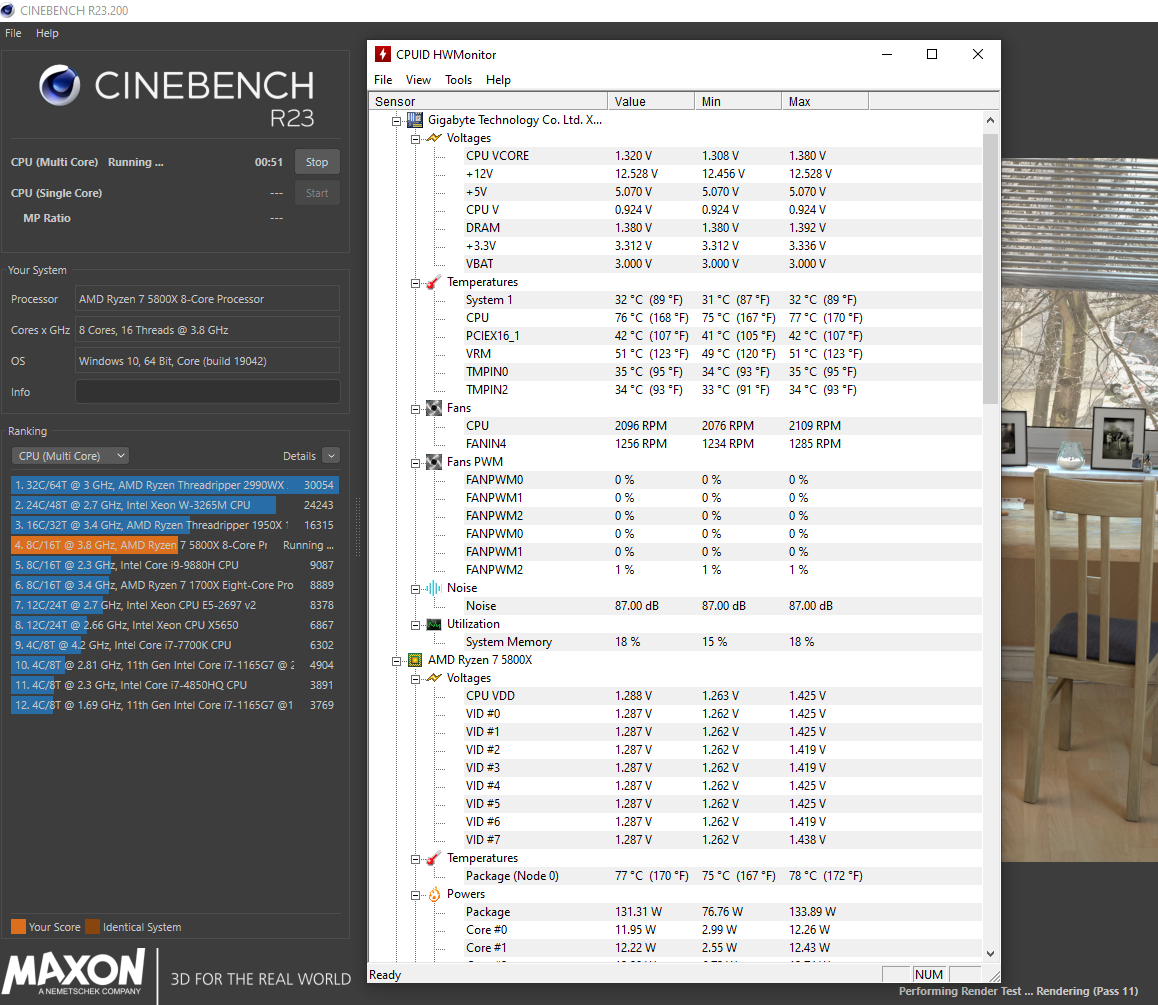Click the Fans PWM category icon
This screenshot has height=1005, width=1158.
click(434, 462)
